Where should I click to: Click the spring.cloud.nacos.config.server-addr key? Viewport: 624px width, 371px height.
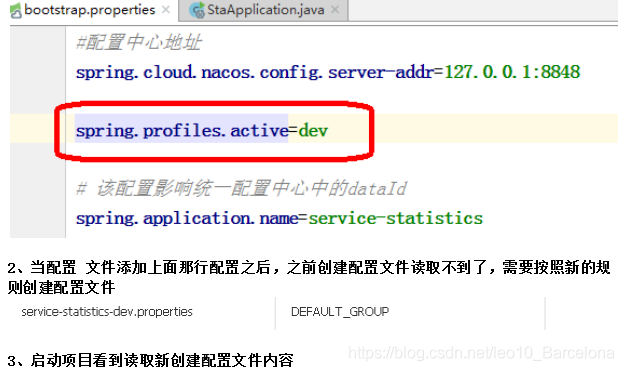point(255,72)
